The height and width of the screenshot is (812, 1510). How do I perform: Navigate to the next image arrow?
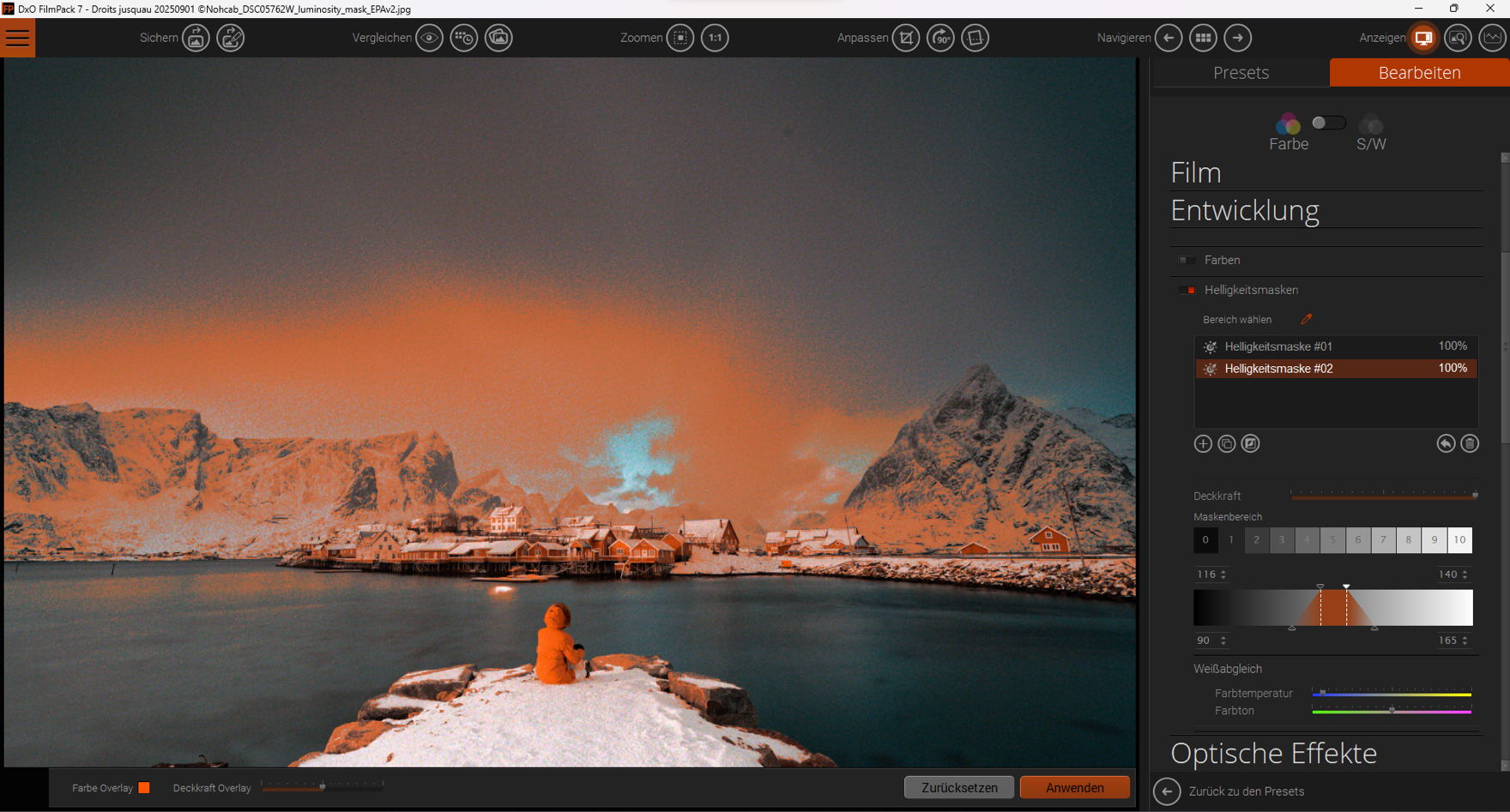pos(1237,38)
